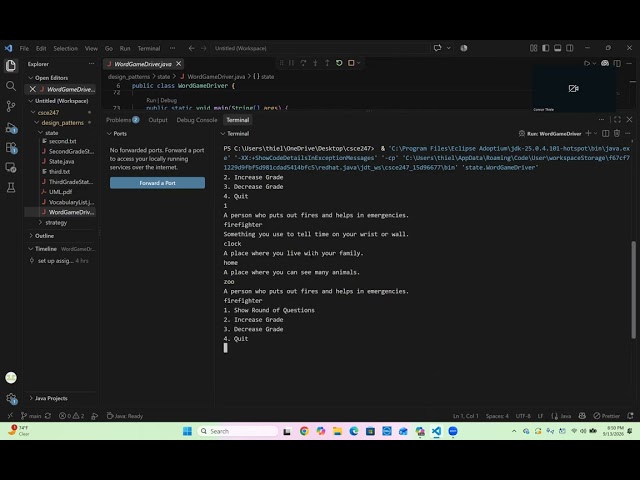Click Ln 1, Col 1 status item

point(466,416)
